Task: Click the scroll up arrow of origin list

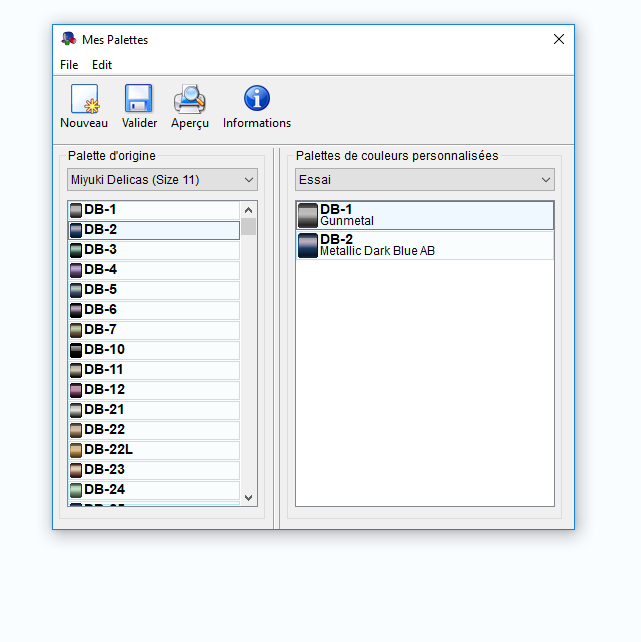Action: [248, 210]
